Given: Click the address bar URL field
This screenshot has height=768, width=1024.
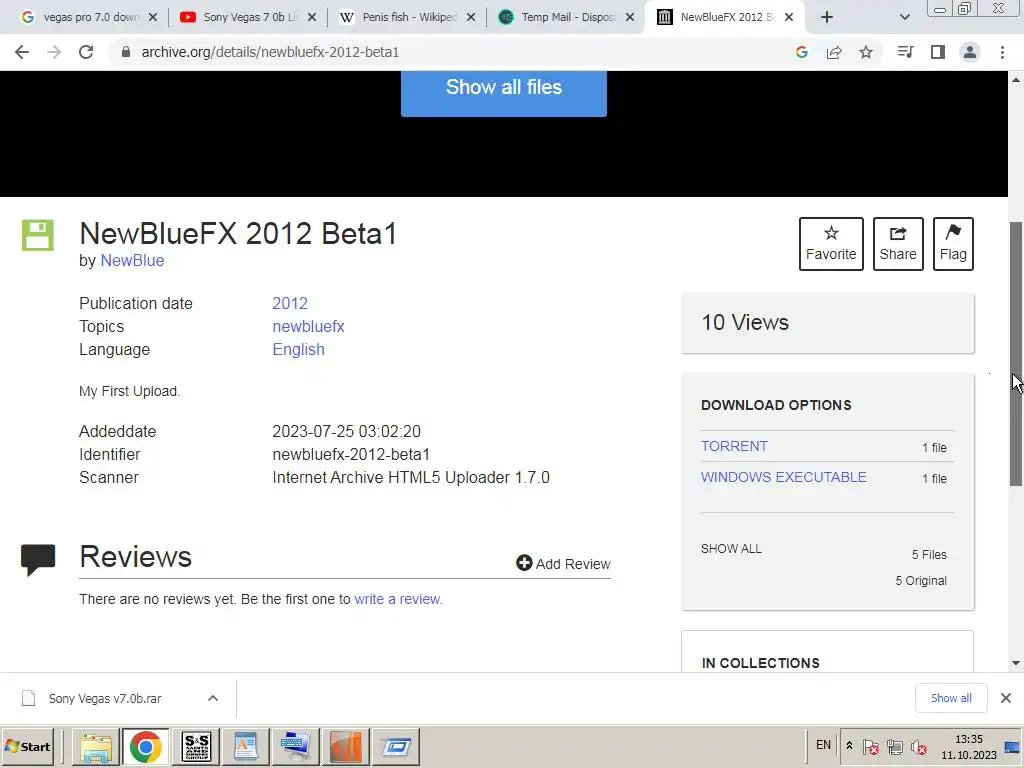Looking at the screenshot, I should coord(451,52).
